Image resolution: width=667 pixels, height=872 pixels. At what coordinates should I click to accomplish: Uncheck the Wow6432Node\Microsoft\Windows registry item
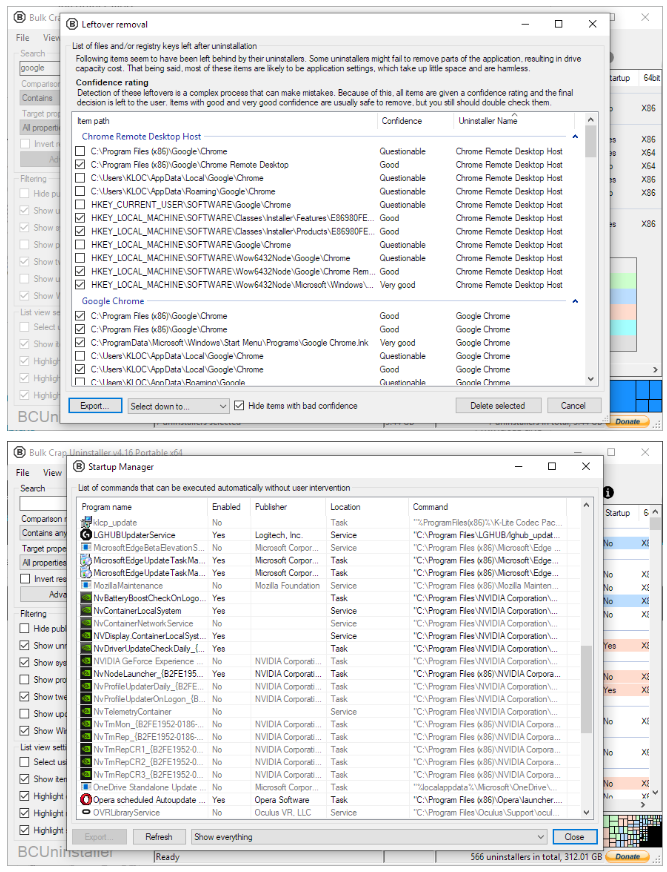[x=80, y=285]
